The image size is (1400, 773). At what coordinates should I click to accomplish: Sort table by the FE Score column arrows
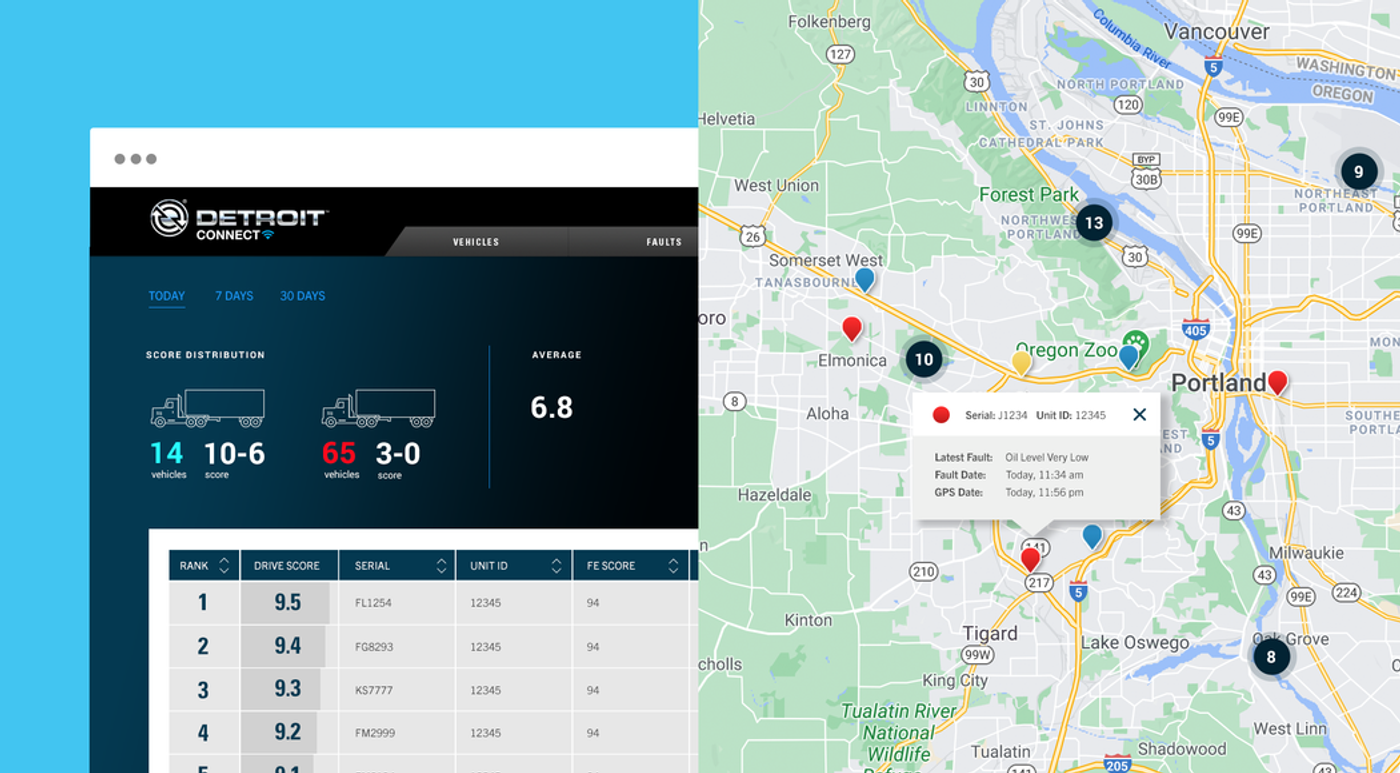(673, 566)
